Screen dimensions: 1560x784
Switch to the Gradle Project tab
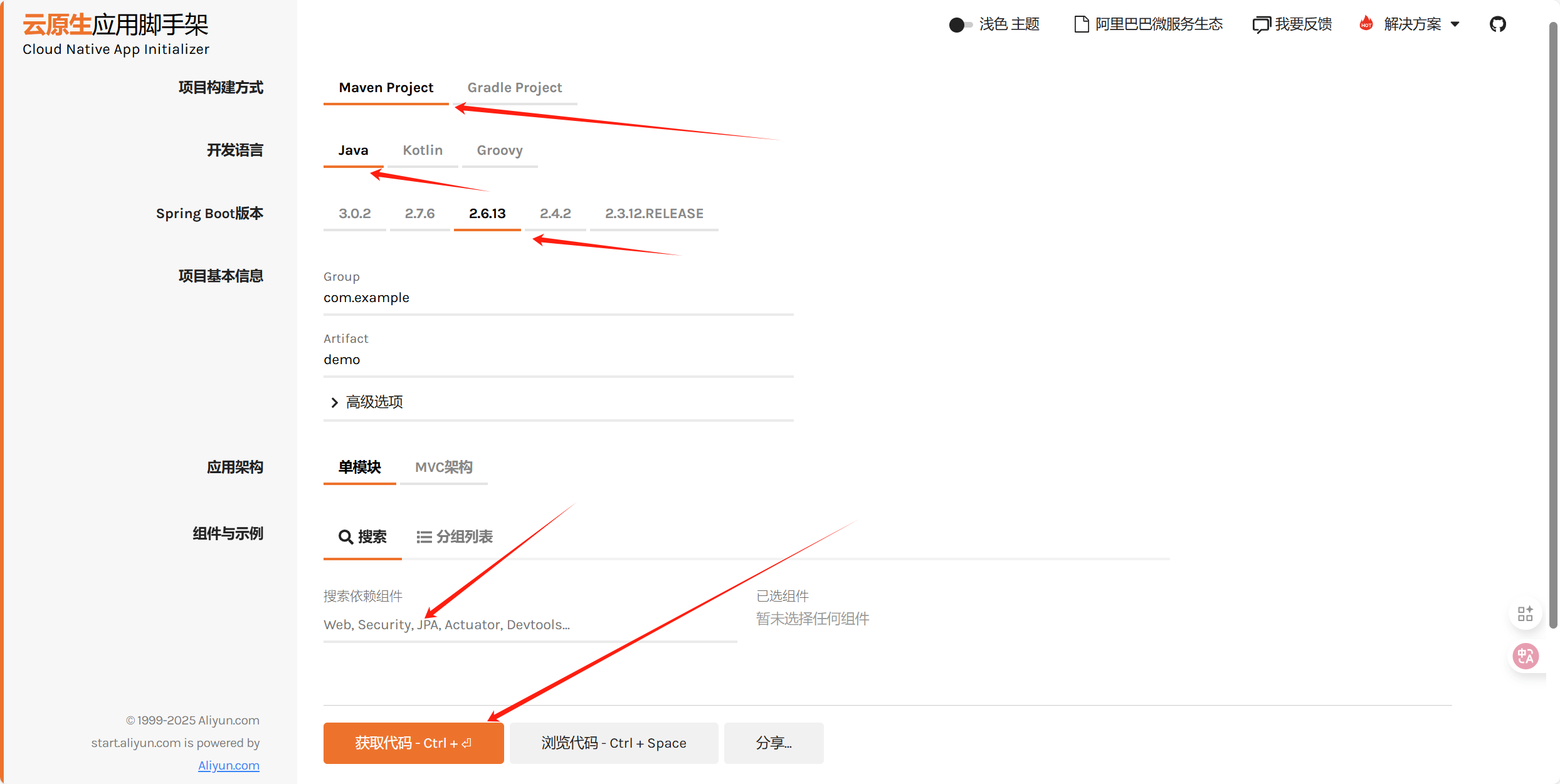(515, 88)
